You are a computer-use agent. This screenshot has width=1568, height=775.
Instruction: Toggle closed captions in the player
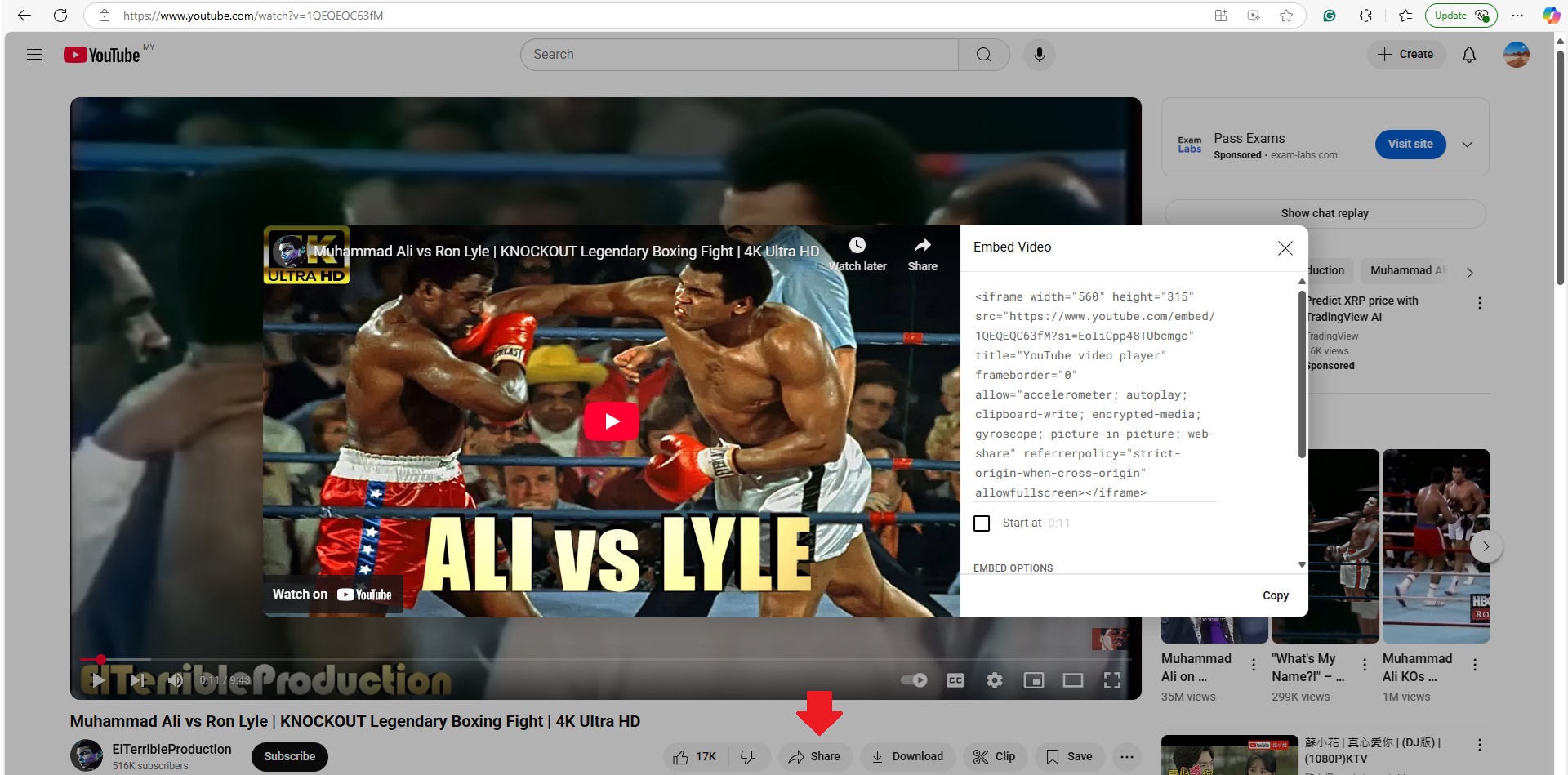(955, 680)
